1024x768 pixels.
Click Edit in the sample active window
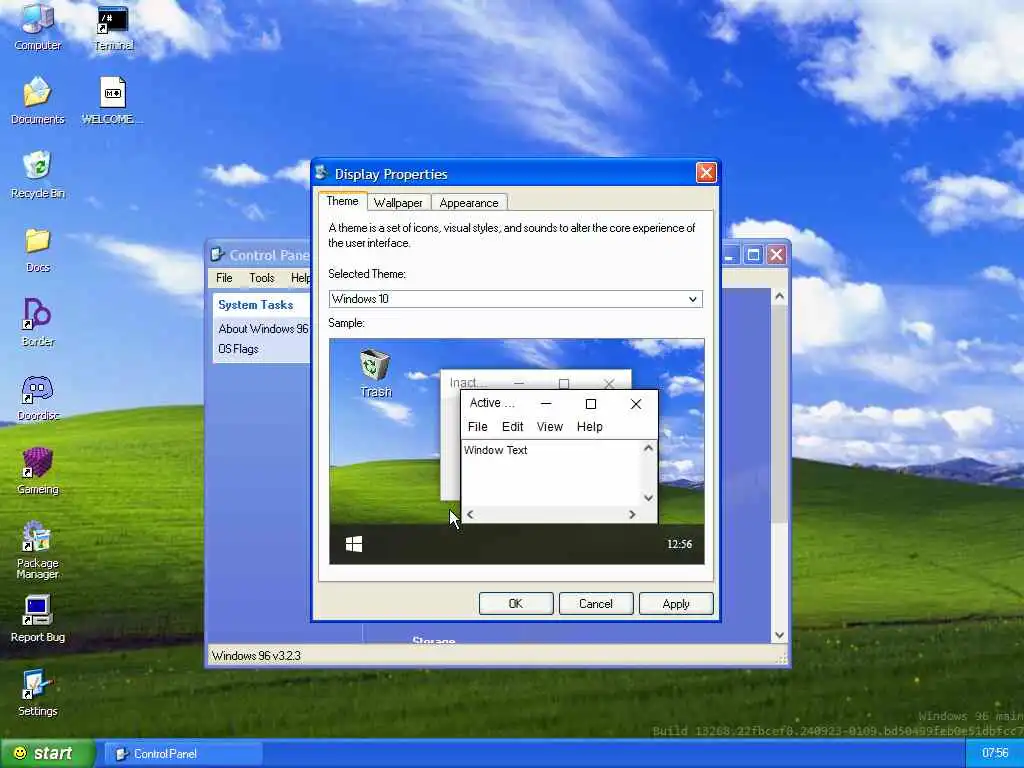(512, 426)
